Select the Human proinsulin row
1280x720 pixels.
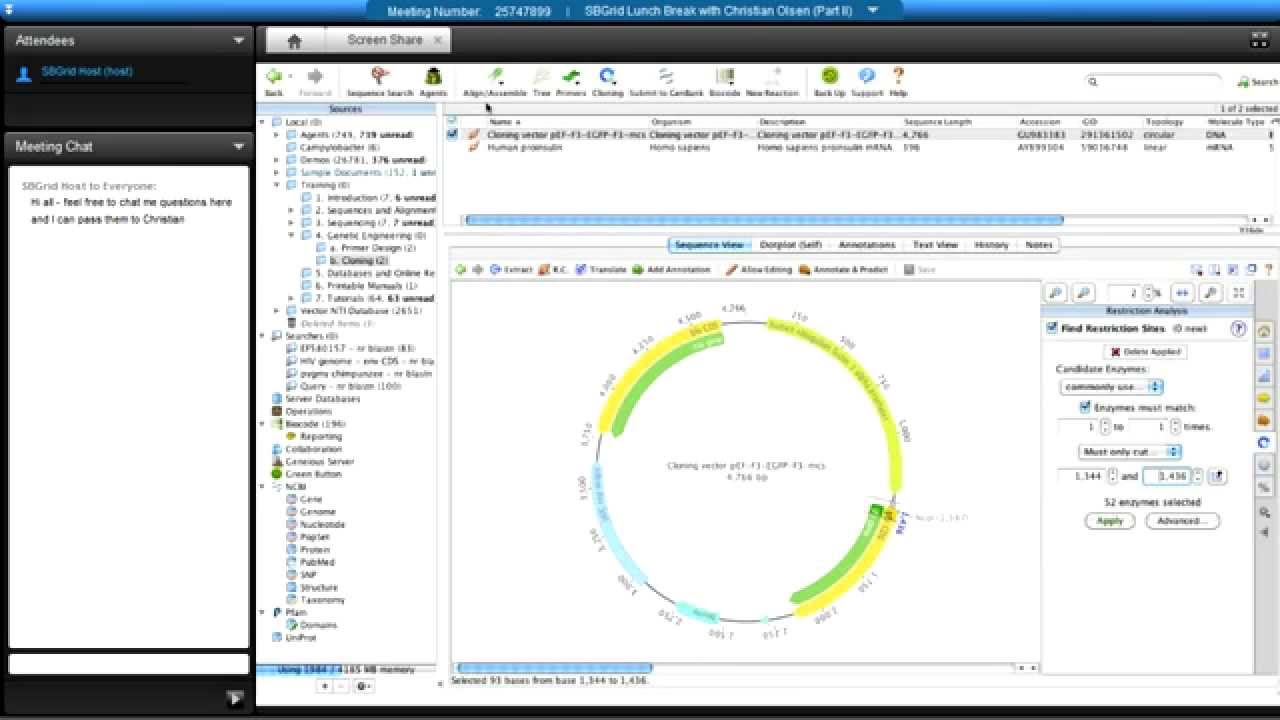(860, 147)
